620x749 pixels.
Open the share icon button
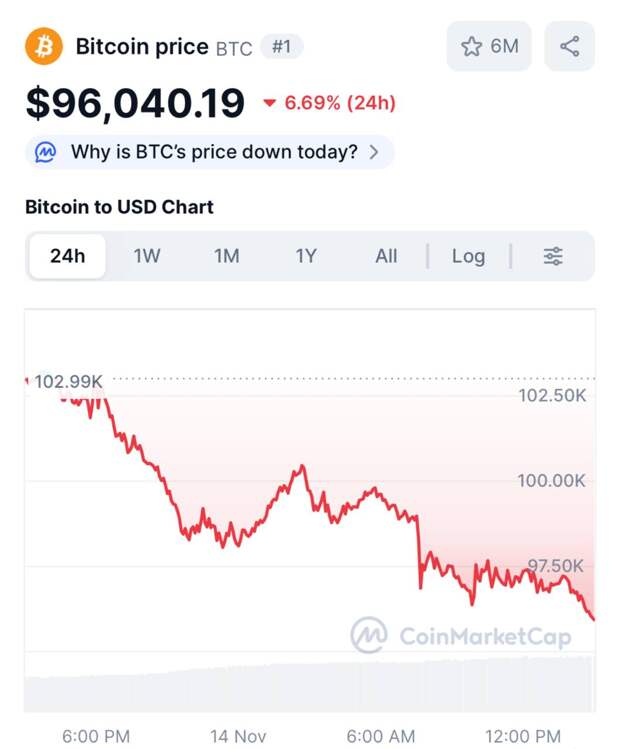[x=569, y=46]
